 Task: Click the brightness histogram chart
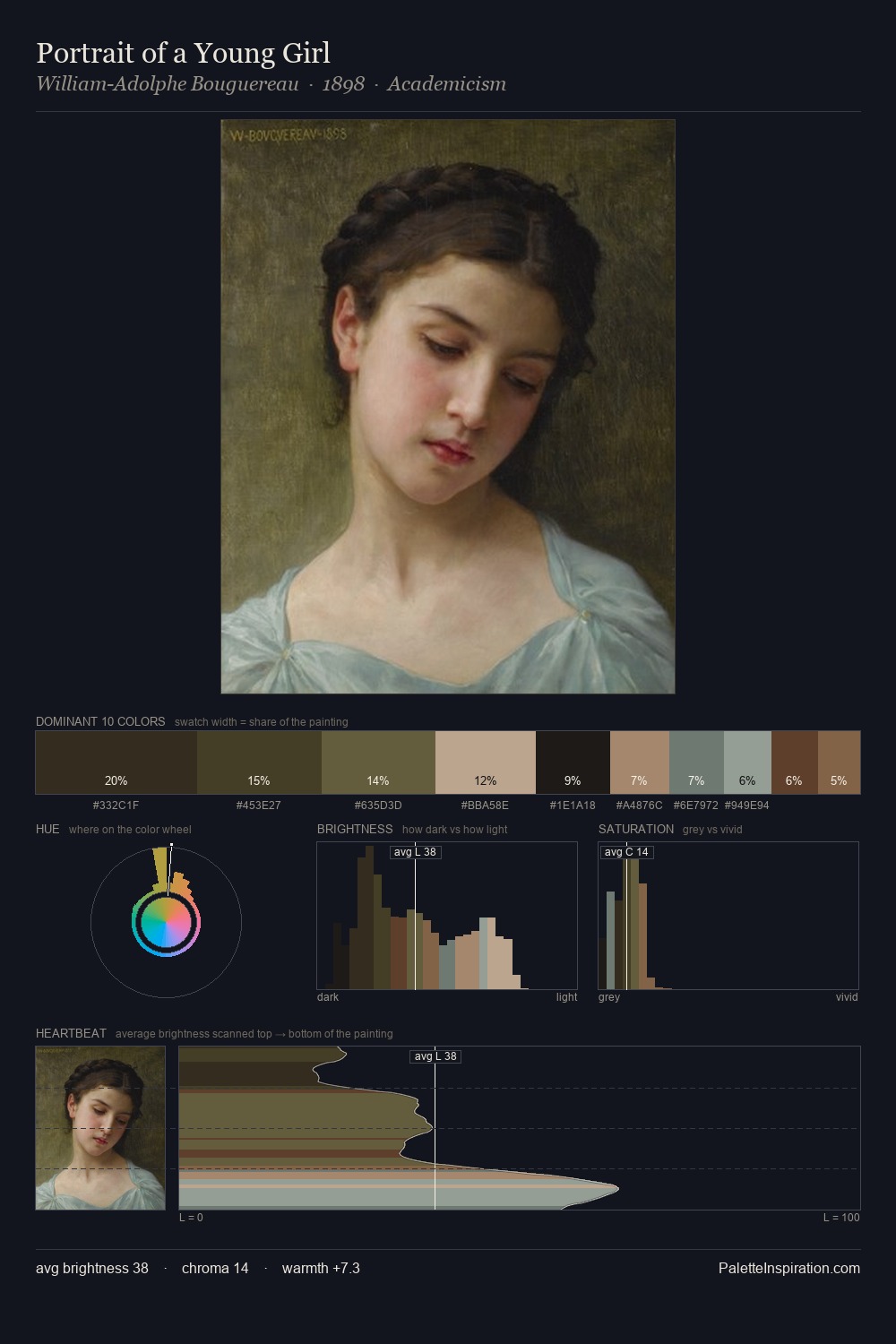pyautogui.click(x=447, y=916)
